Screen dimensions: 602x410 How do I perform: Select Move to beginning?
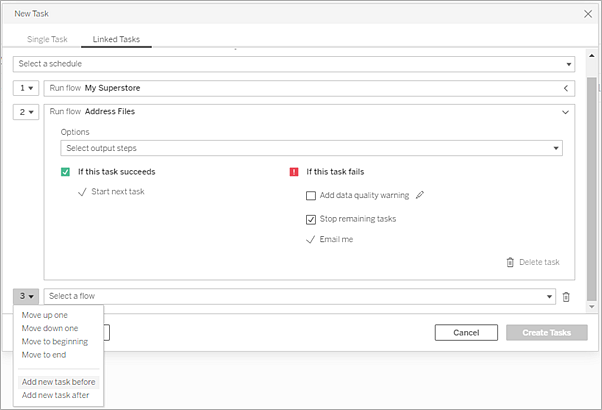55,342
